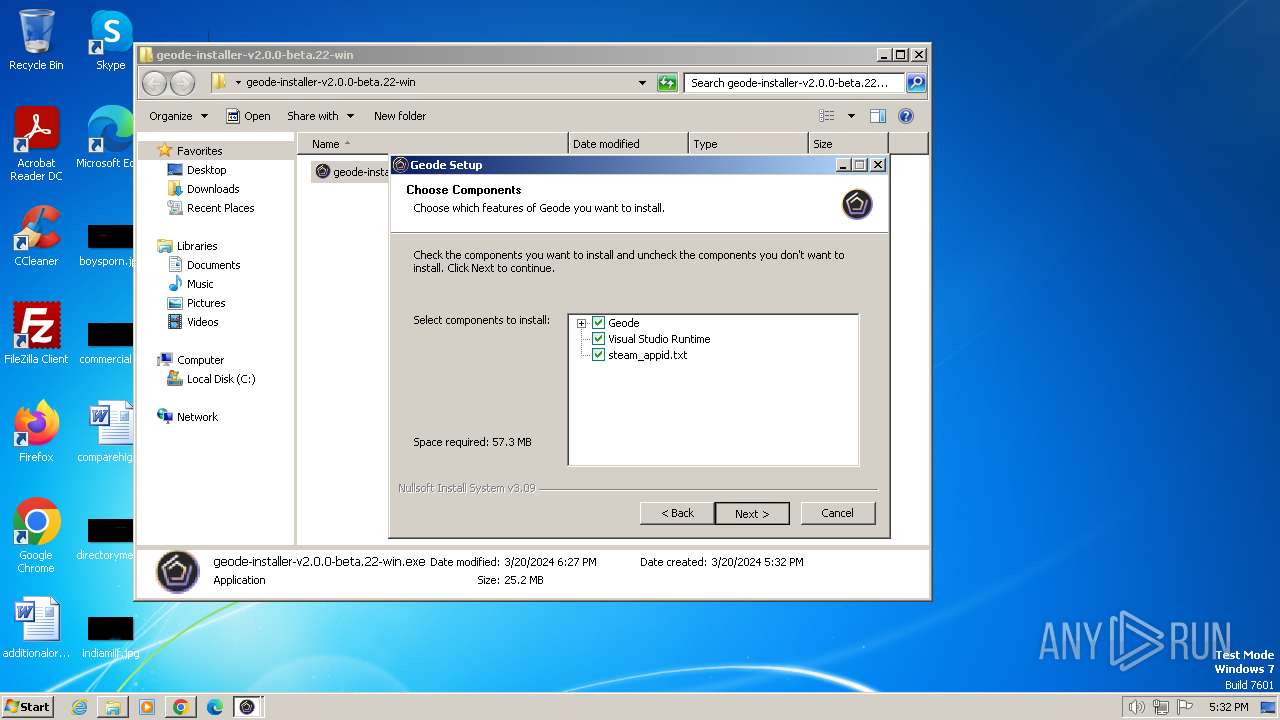Screen dimensions: 1280x720
Task: Open Chrome from the taskbar
Action: 181,707
